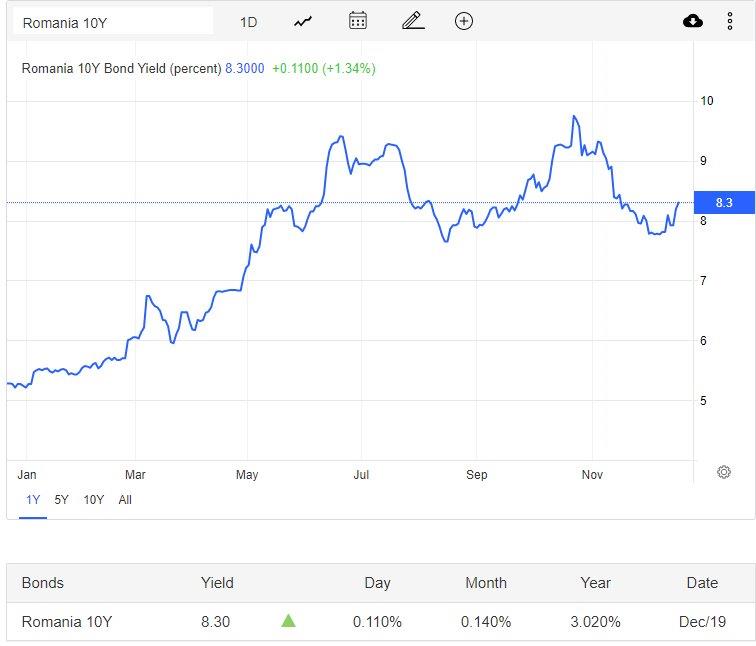Open chart settings gear icon
The image size is (756, 646).
point(723,472)
